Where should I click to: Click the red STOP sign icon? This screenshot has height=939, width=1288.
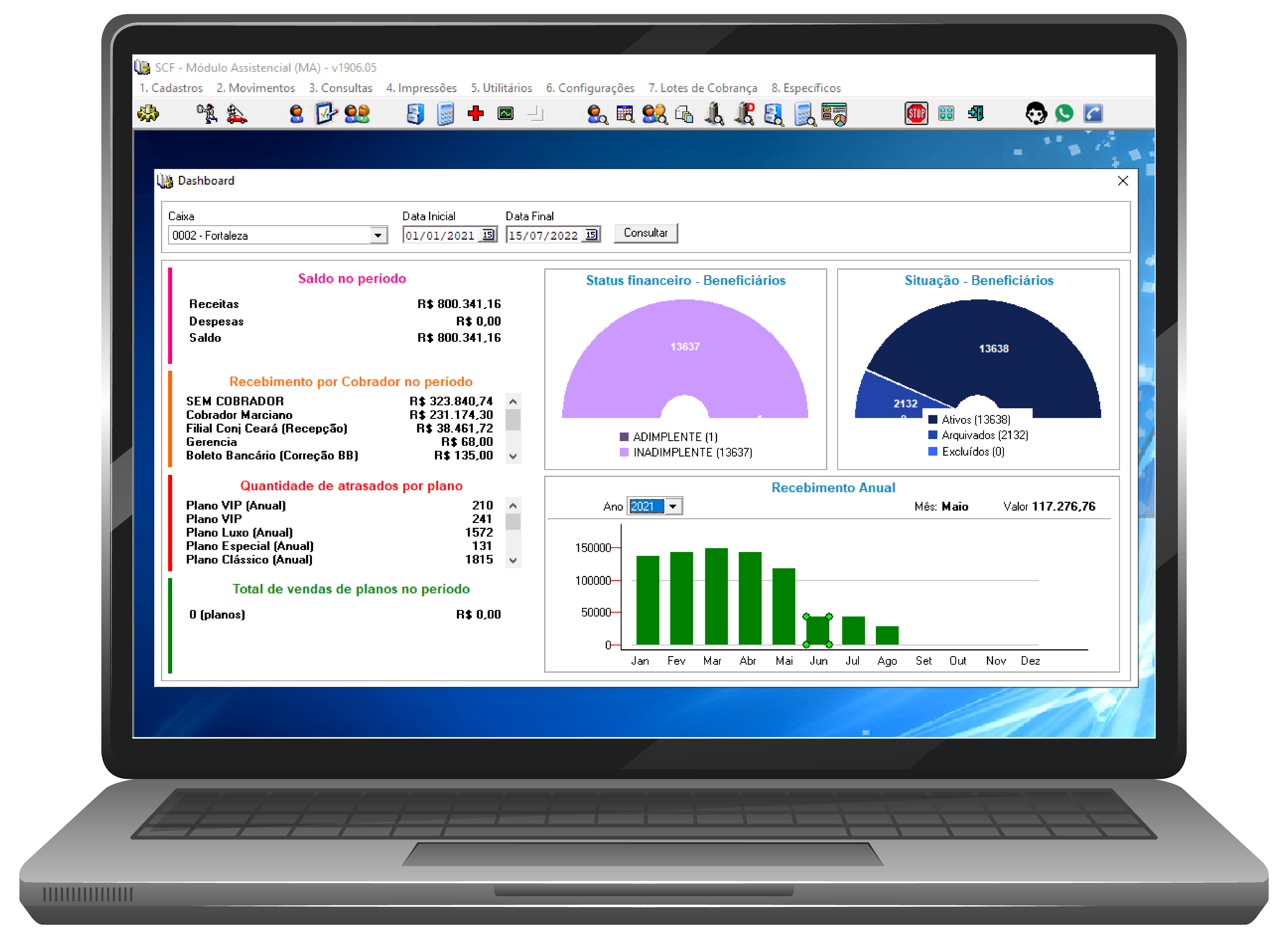pos(916,114)
